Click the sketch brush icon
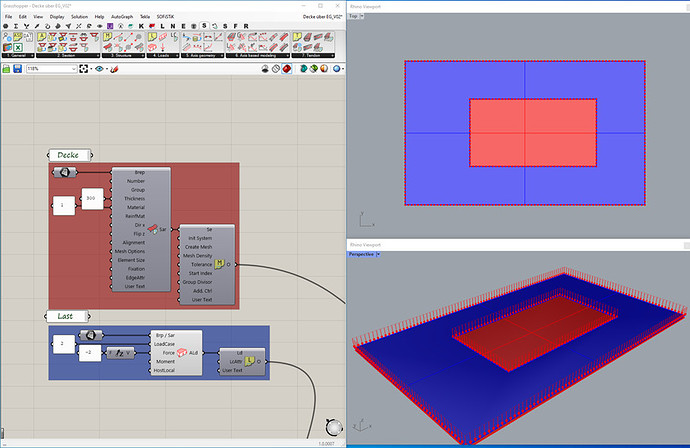This screenshot has height=448, width=690. tap(114, 69)
